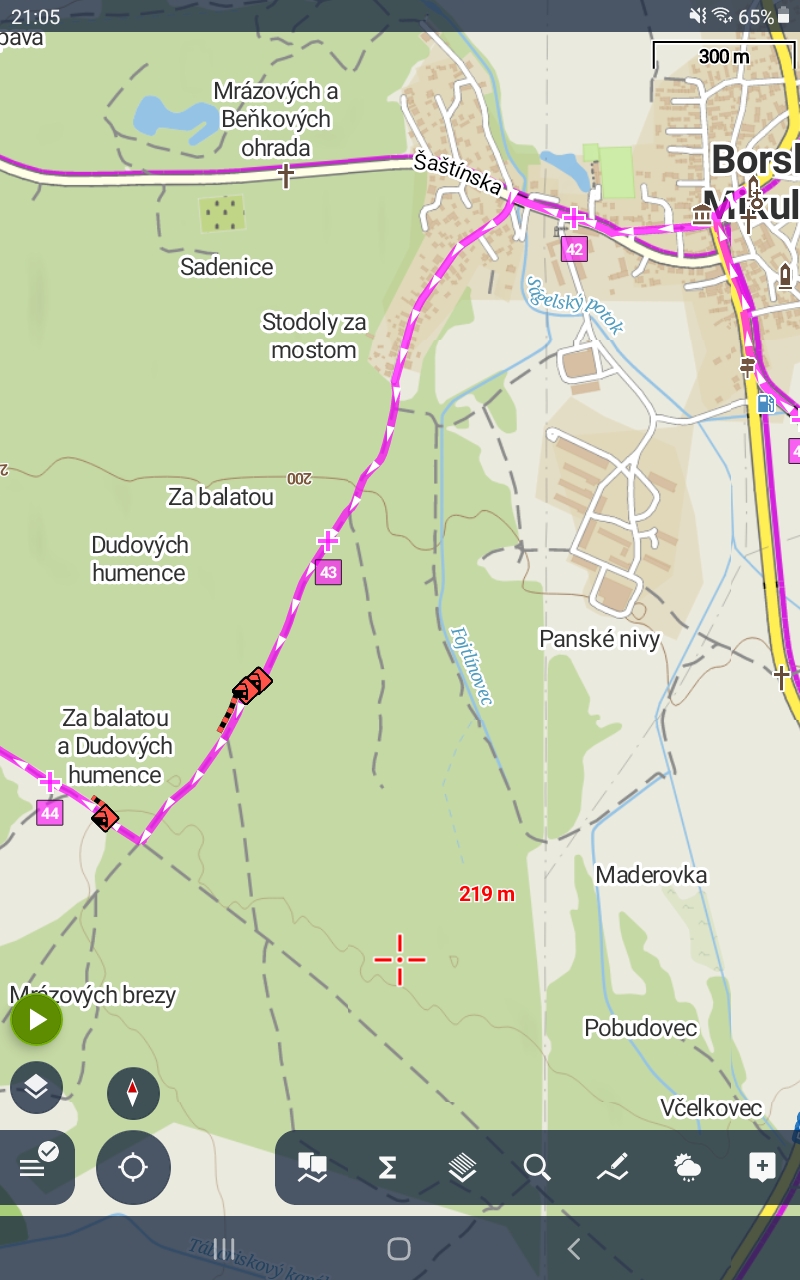Select route waypoint marker 43
Viewport: 800px width, 1280px height.
tap(328, 573)
